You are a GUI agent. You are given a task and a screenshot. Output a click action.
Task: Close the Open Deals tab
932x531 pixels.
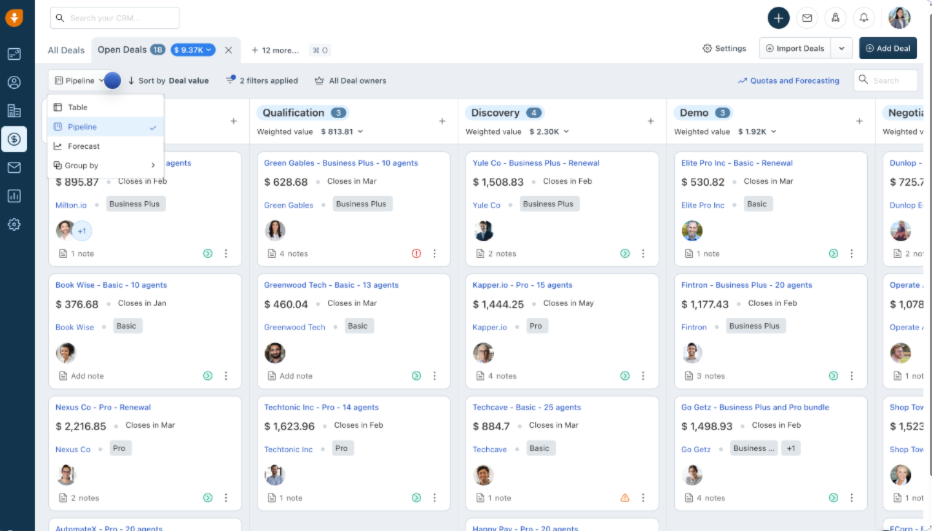[228, 50]
